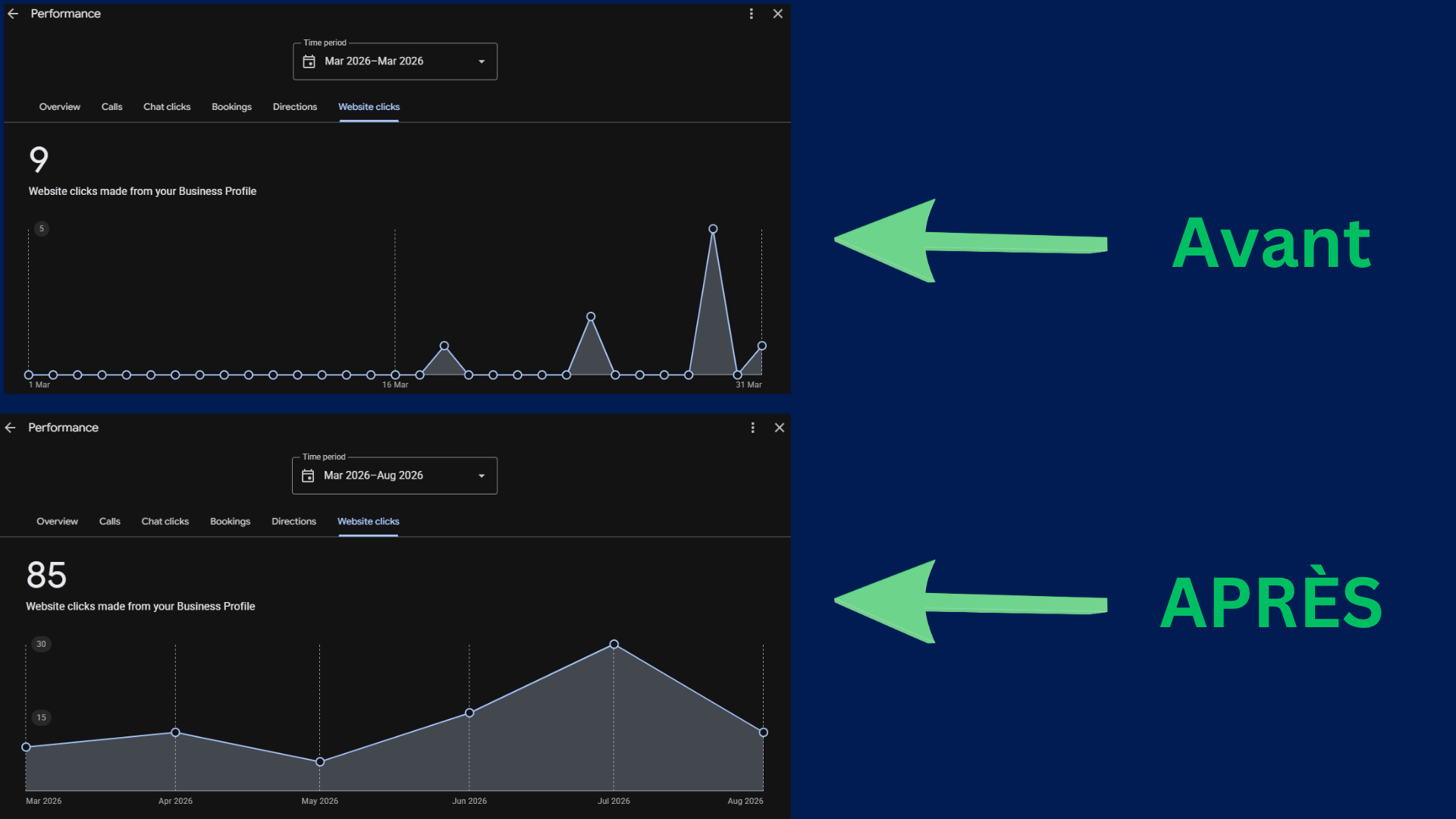
Task: Close the bottom Performance panel
Action: 780,428
